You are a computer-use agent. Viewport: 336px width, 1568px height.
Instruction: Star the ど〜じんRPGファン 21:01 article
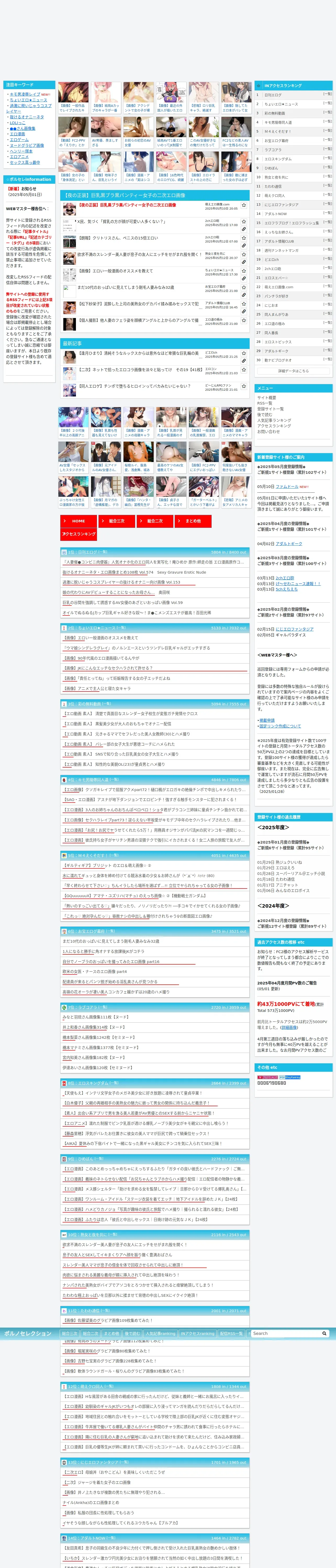[244, 386]
